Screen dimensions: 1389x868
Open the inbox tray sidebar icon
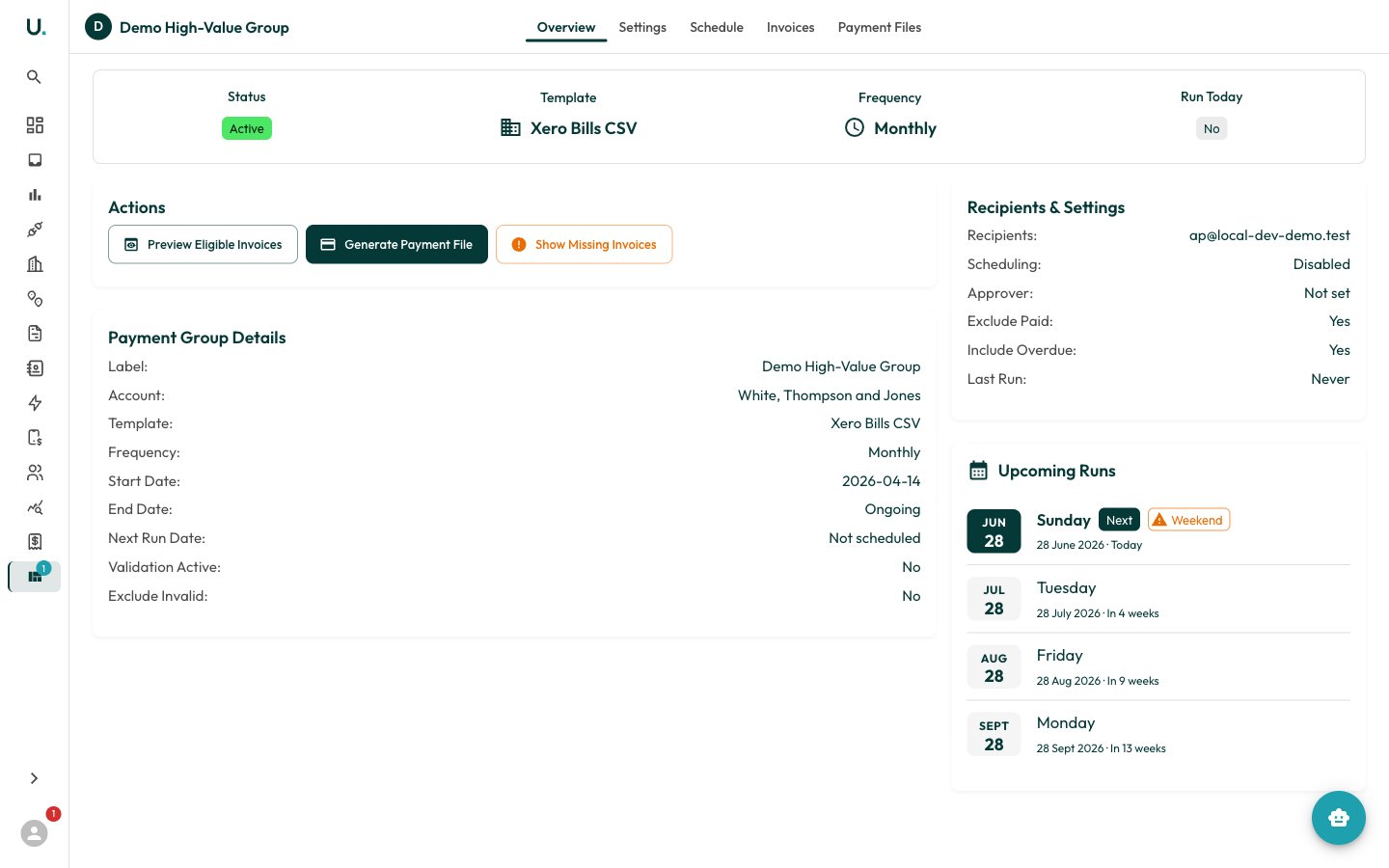point(35,160)
